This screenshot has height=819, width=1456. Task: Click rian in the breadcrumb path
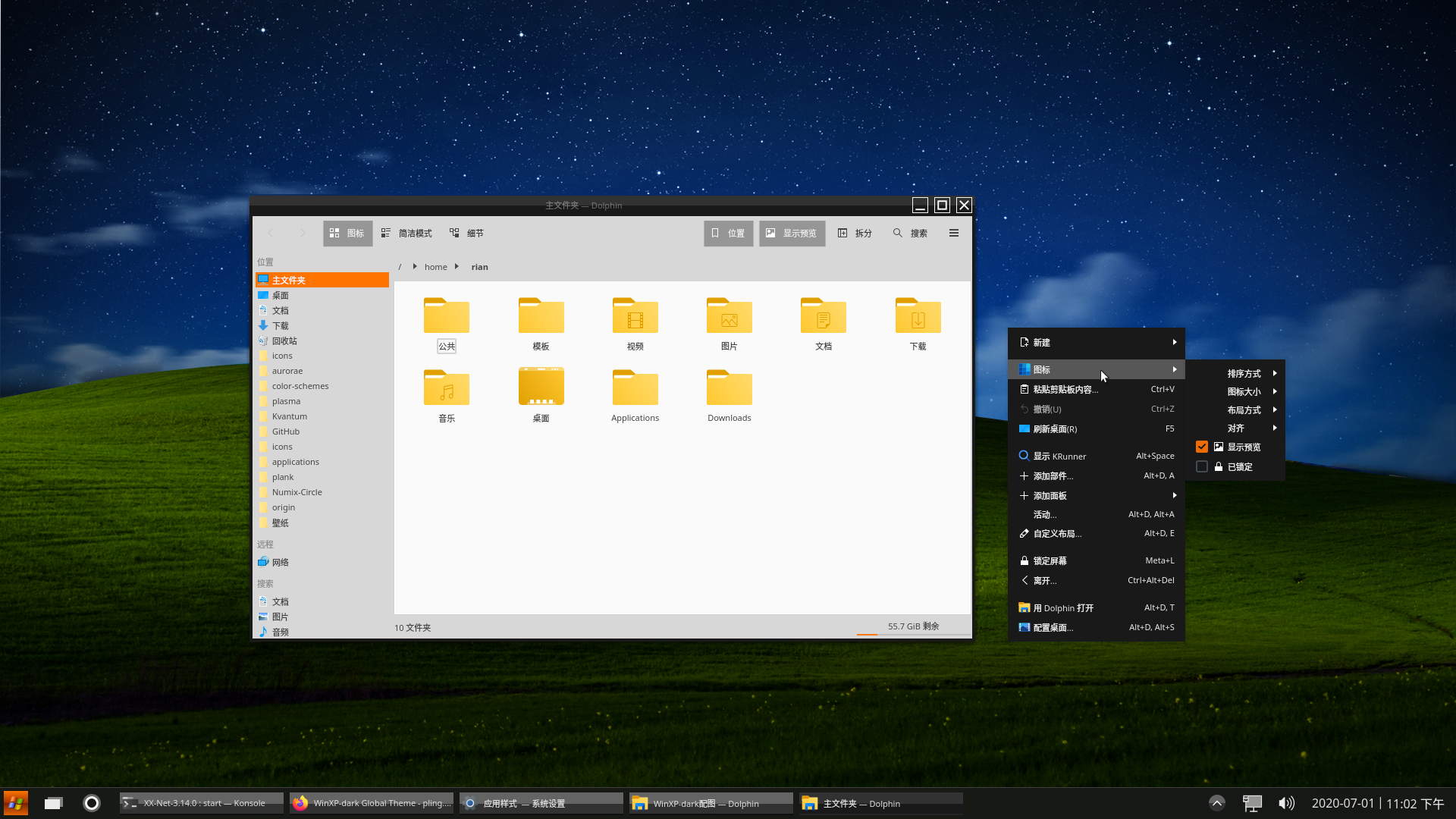click(479, 267)
